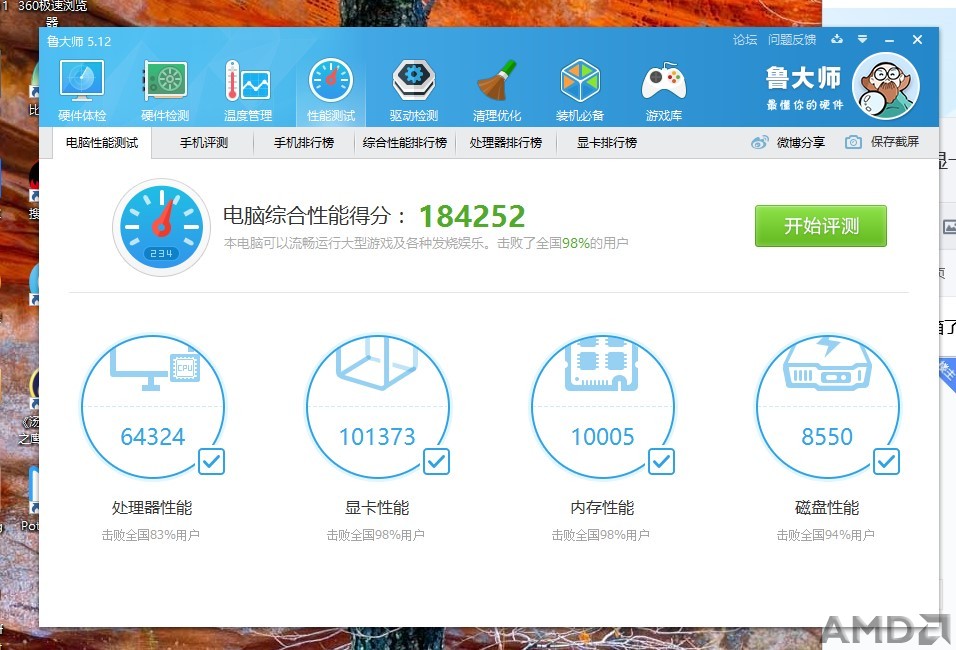Open 硬件体检 hardware checkup icon
This screenshot has width=956, height=650.
pos(82,90)
